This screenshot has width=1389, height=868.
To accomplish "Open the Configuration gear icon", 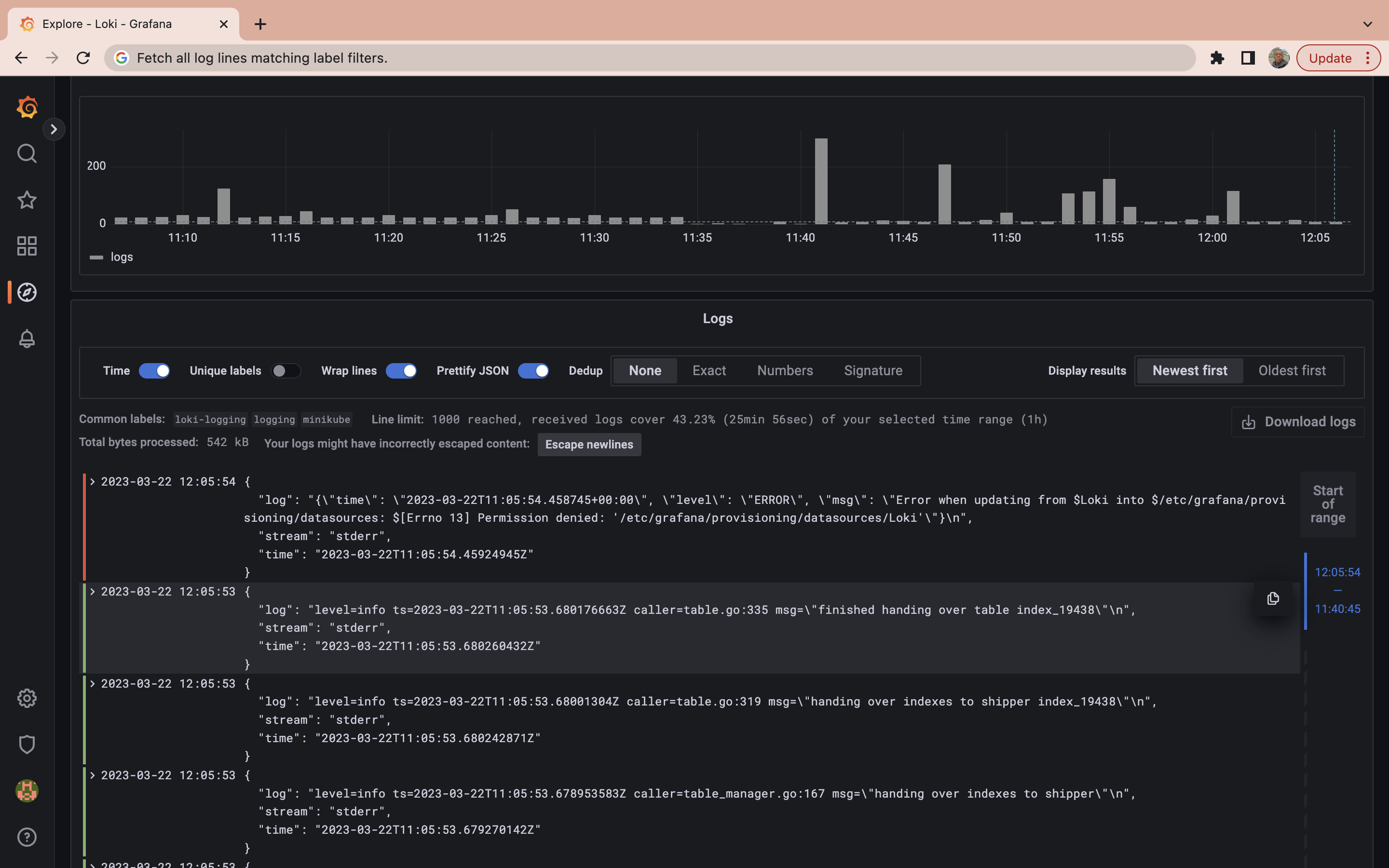I will 27,698.
